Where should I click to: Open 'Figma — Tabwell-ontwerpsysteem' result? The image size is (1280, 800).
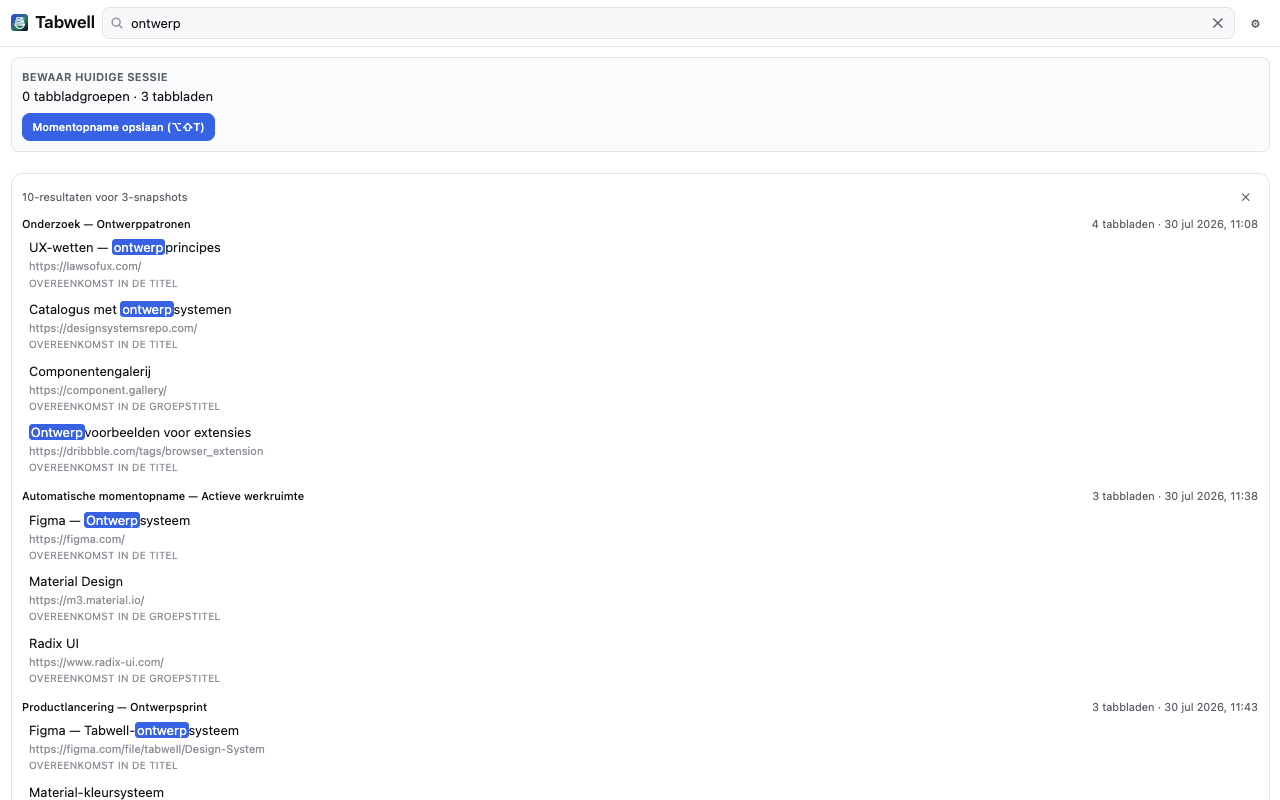click(x=134, y=731)
